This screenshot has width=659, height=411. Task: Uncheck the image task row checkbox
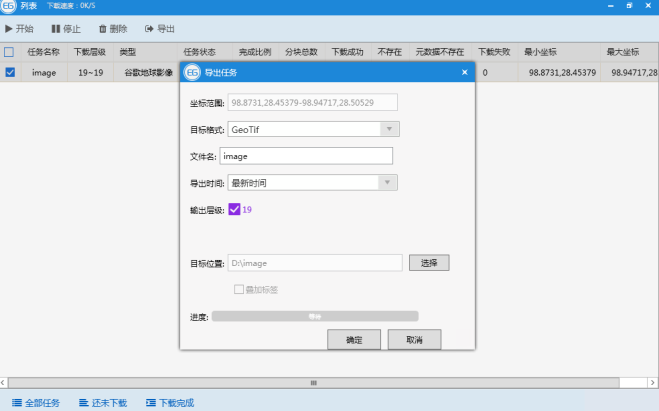coord(9,73)
